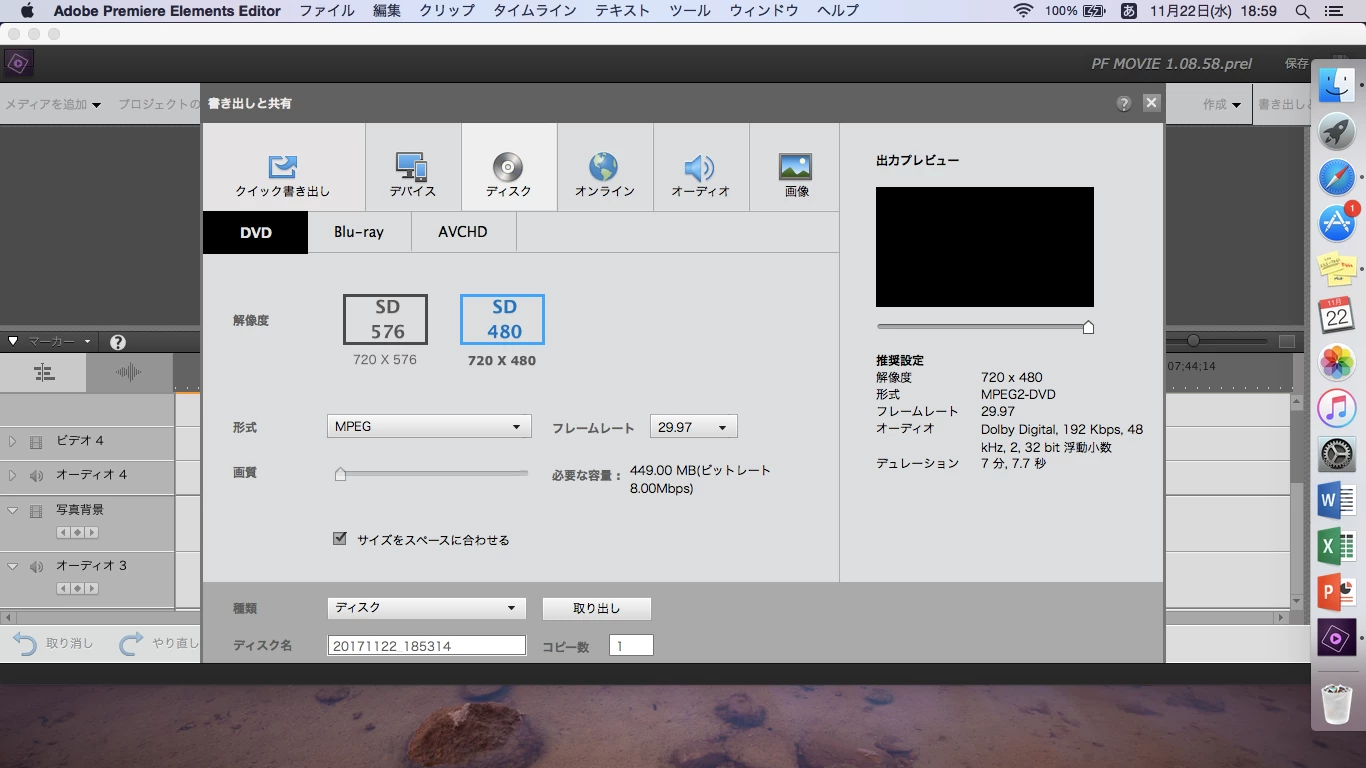
Task: Add keyframe on オーディオ 3 track
Action: point(77,588)
